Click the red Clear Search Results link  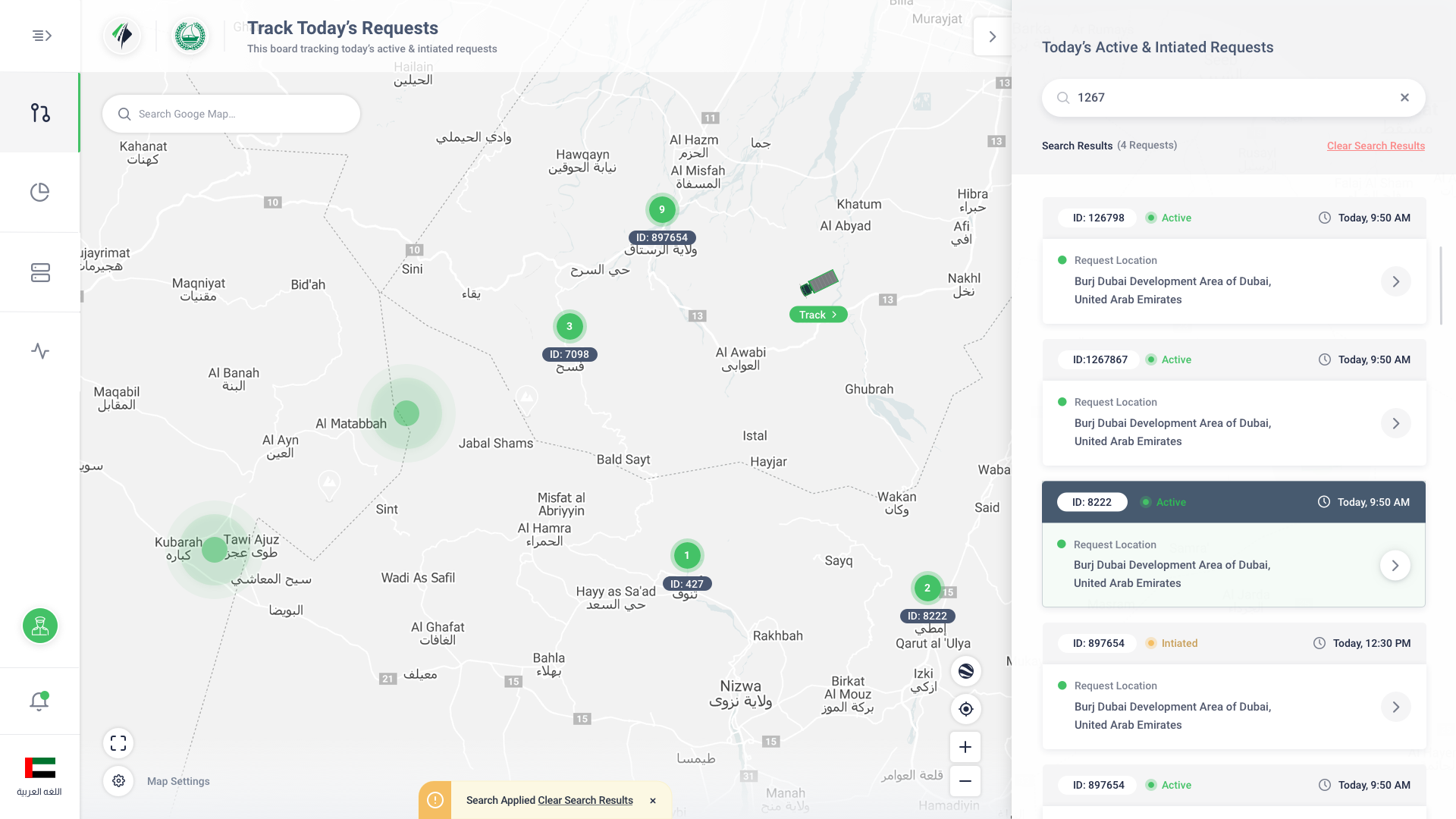pyautogui.click(x=1376, y=146)
